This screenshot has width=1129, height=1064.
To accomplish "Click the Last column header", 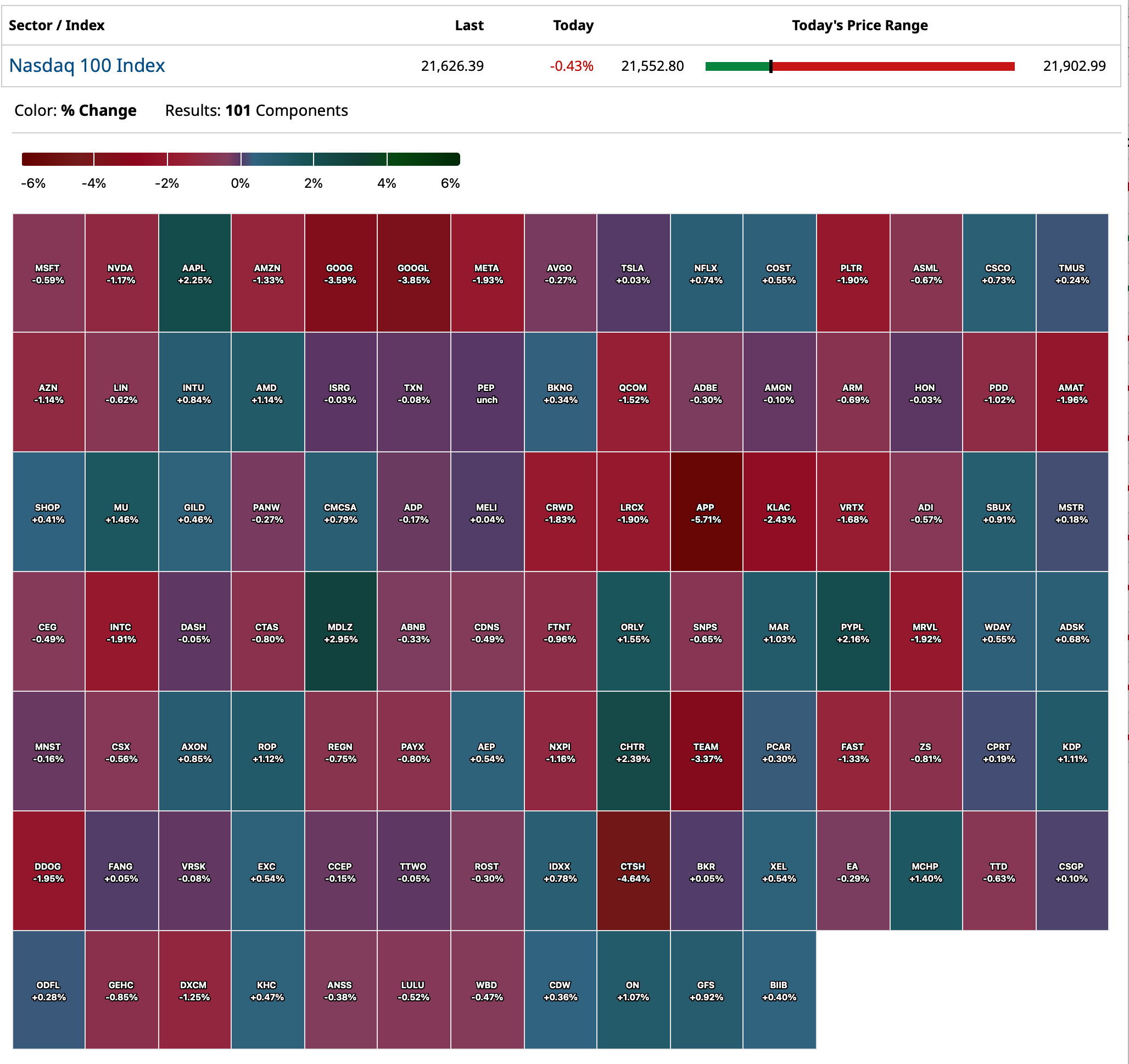I will 469,26.
